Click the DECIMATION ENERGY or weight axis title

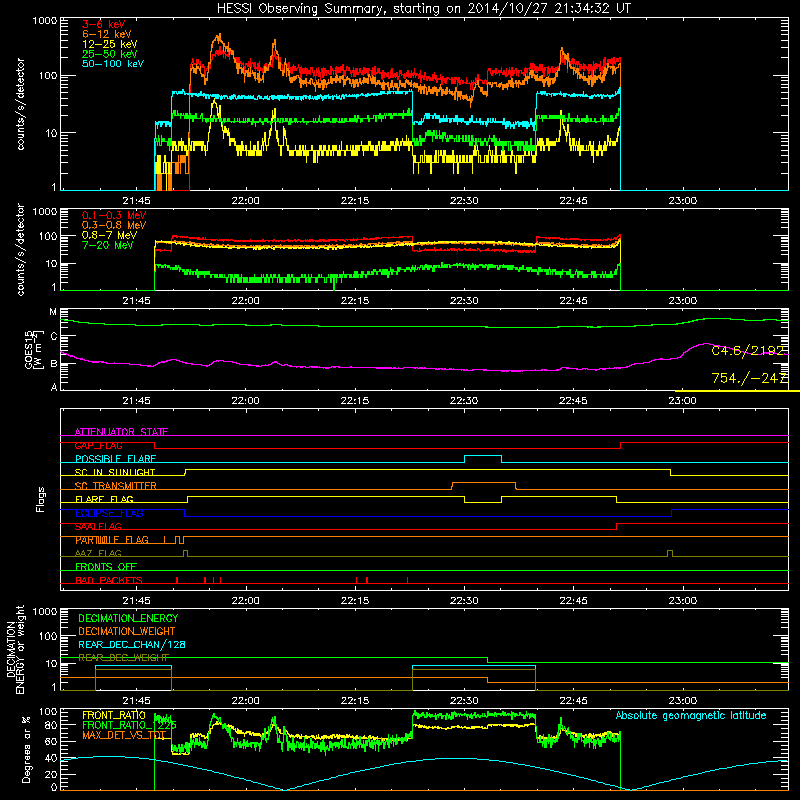15,649
